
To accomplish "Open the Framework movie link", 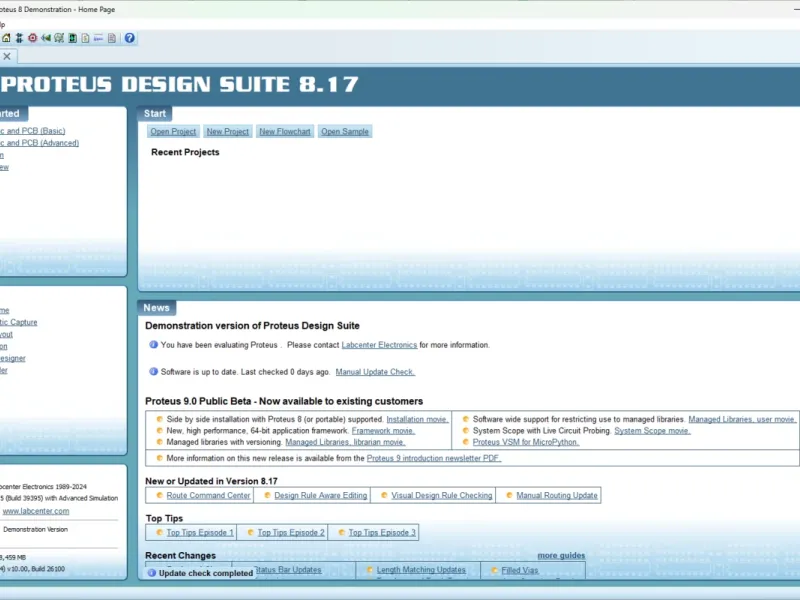I will 383,431.
